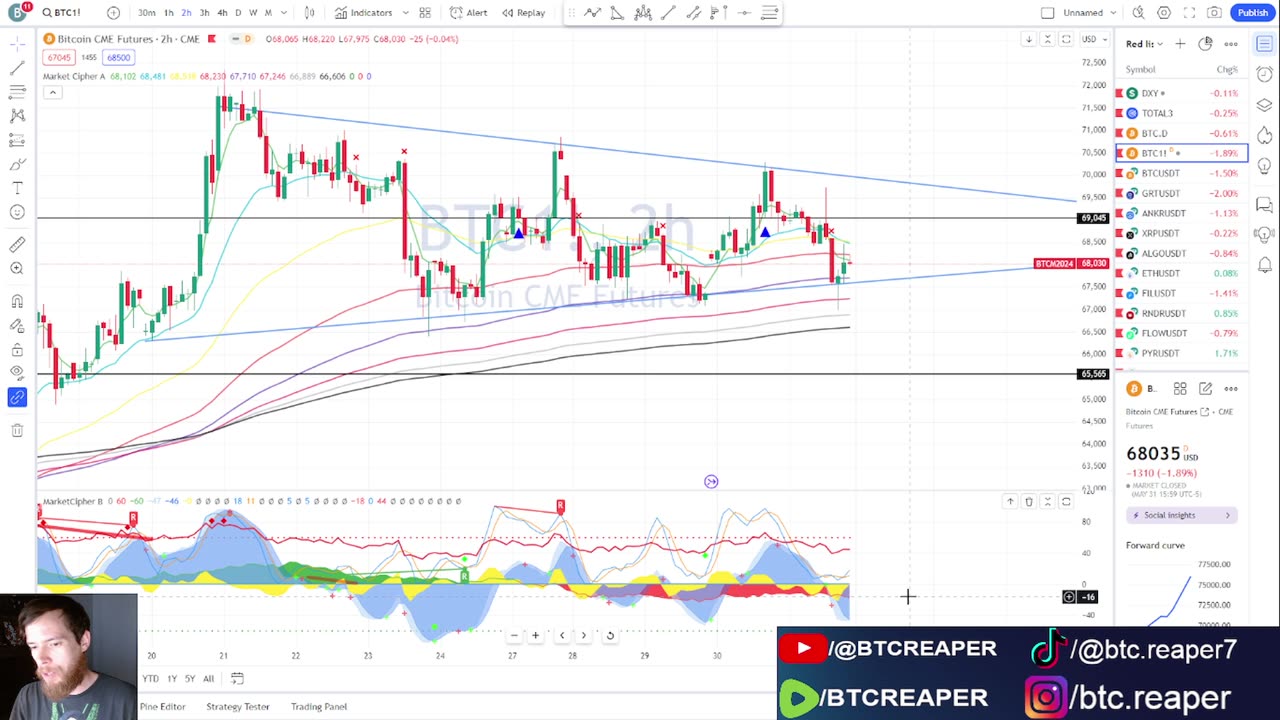The width and height of the screenshot is (1280, 720).
Task: Select the trend line drawing tool in left sidebar
Action: (17, 68)
